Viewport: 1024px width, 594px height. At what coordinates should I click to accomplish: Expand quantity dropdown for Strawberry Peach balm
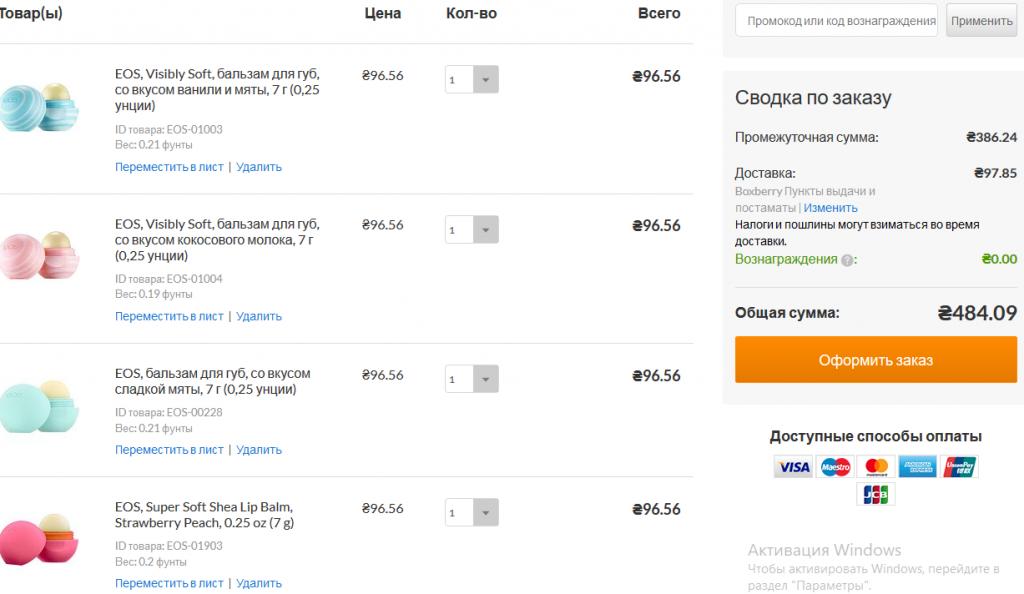[485, 512]
